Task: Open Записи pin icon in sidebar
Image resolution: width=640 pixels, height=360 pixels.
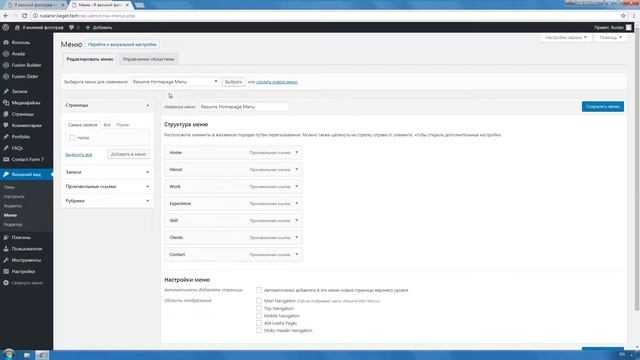Action: [x=6, y=91]
